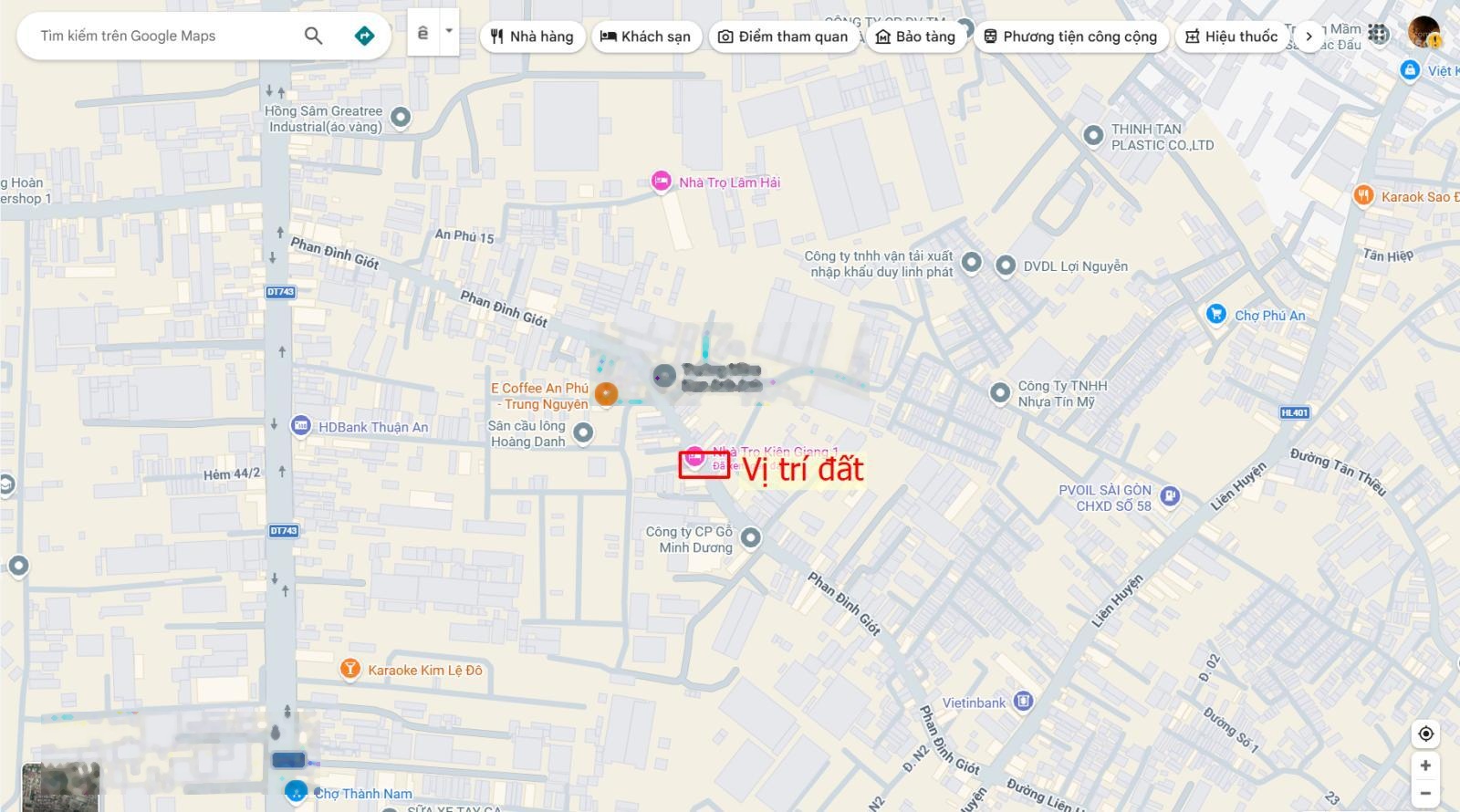Image resolution: width=1460 pixels, height=812 pixels.
Task: Switch to satellite layer thumbnail
Action: click(60, 786)
